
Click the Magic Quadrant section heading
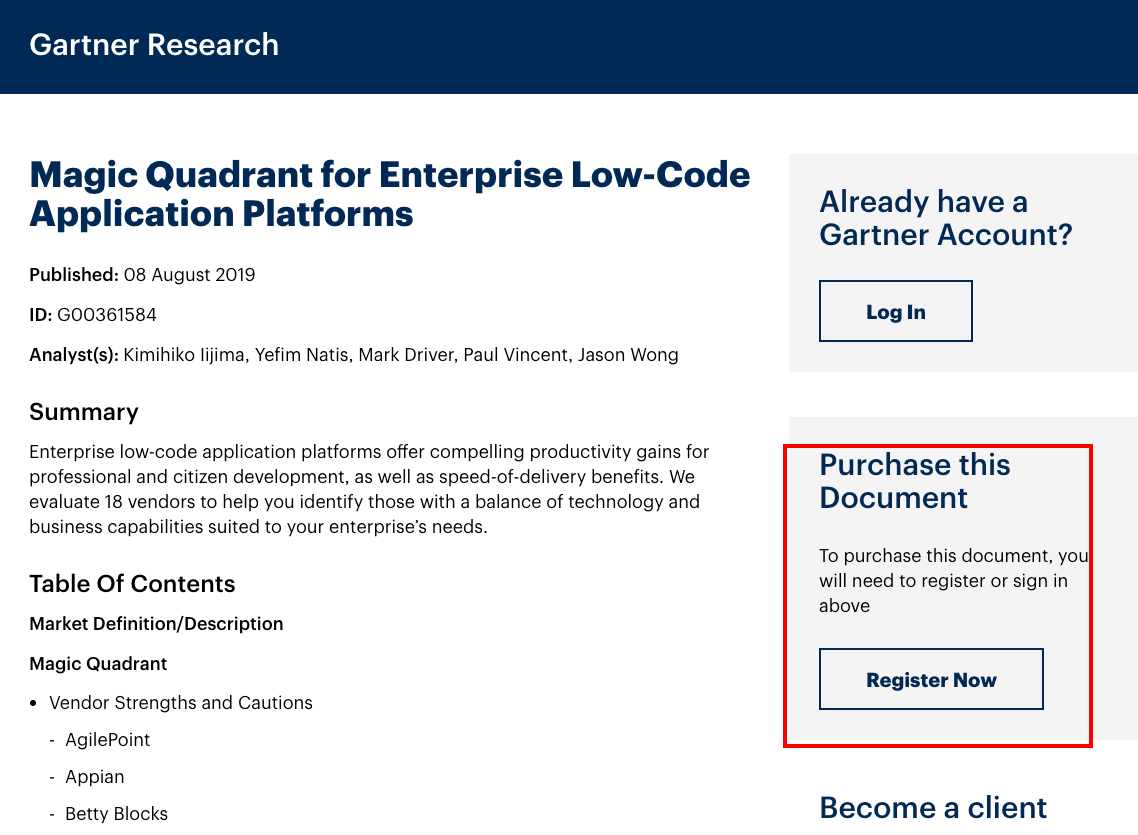(98, 663)
